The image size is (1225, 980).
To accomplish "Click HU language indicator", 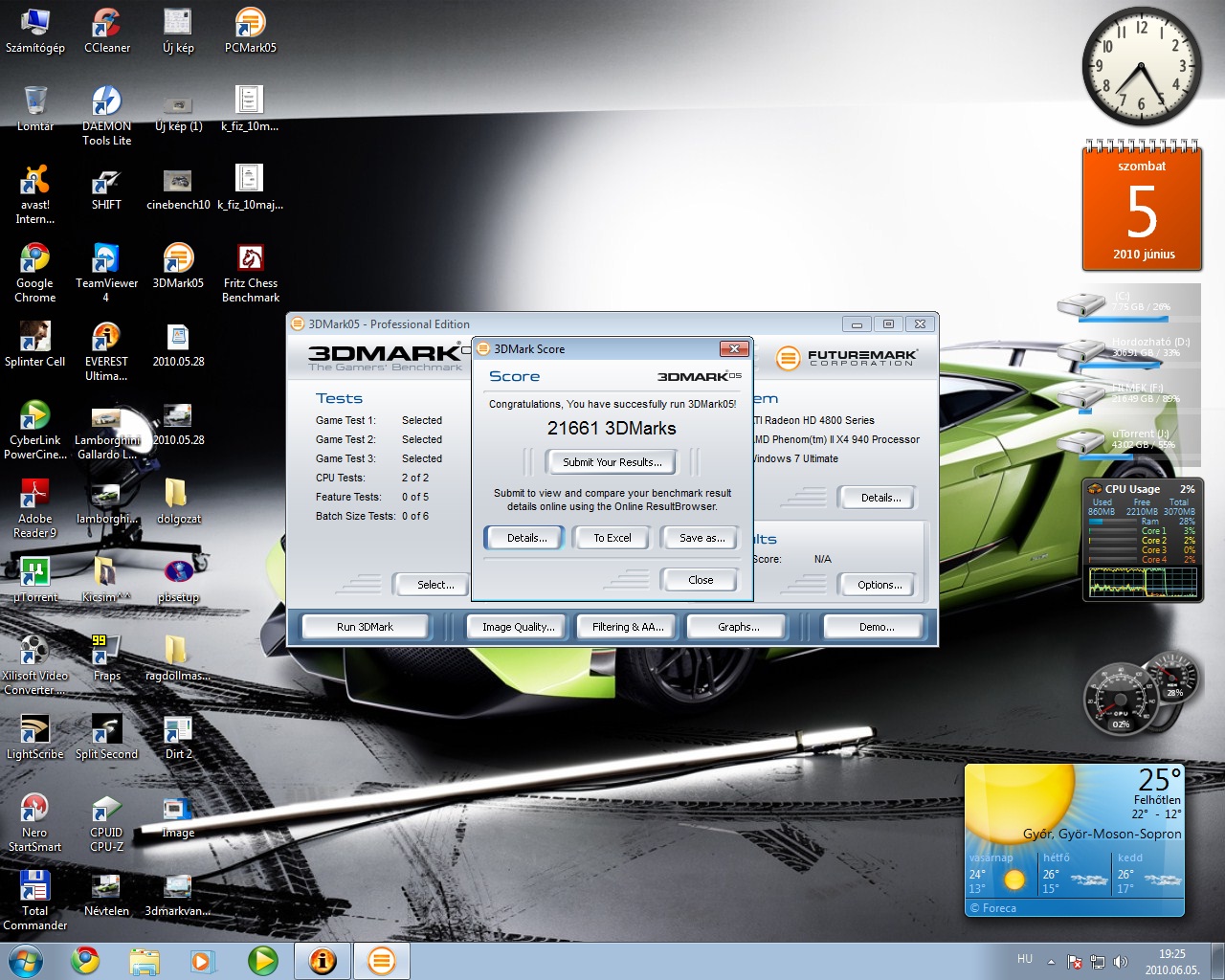I will click(1025, 959).
